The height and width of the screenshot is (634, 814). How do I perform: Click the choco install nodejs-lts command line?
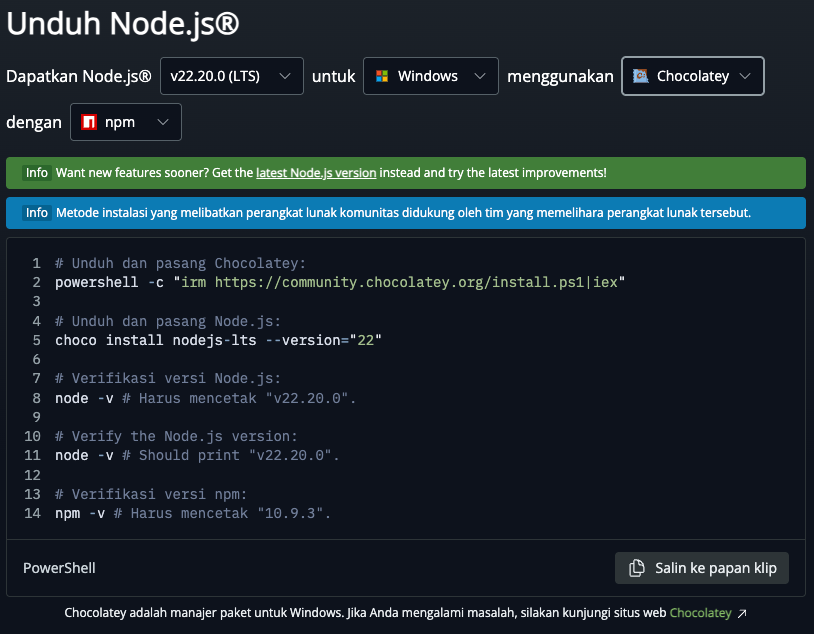[x=218, y=340]
